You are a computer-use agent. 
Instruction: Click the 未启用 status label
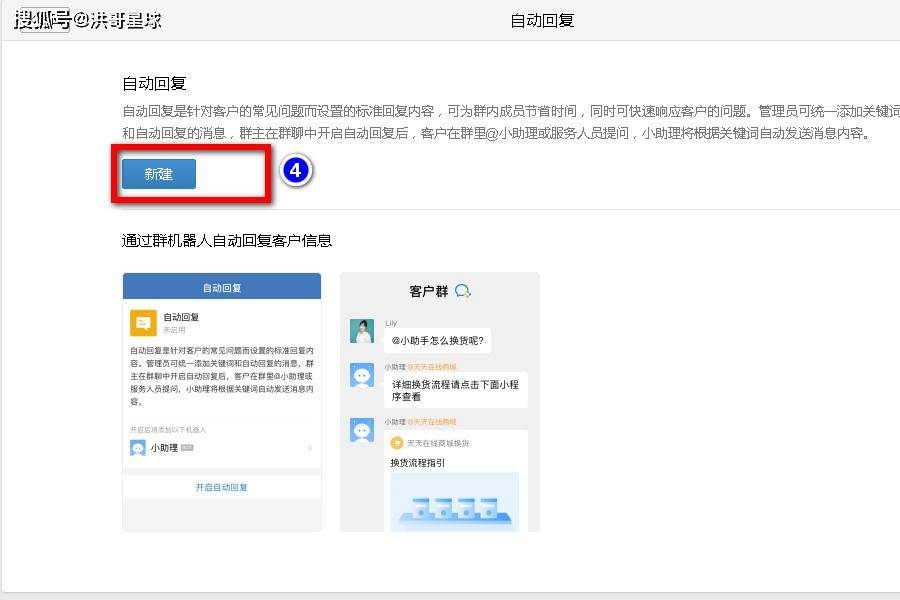click(x=175, y=330)
